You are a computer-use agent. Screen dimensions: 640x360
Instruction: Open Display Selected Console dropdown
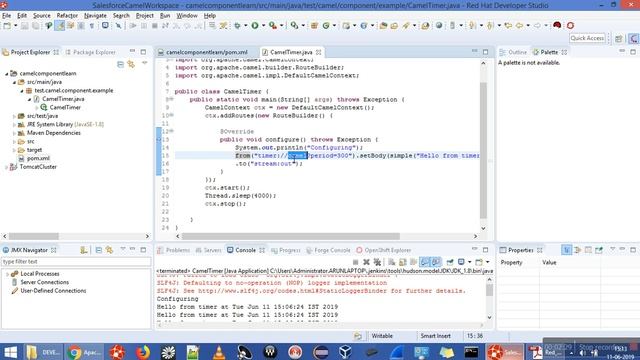coord(469,262)
